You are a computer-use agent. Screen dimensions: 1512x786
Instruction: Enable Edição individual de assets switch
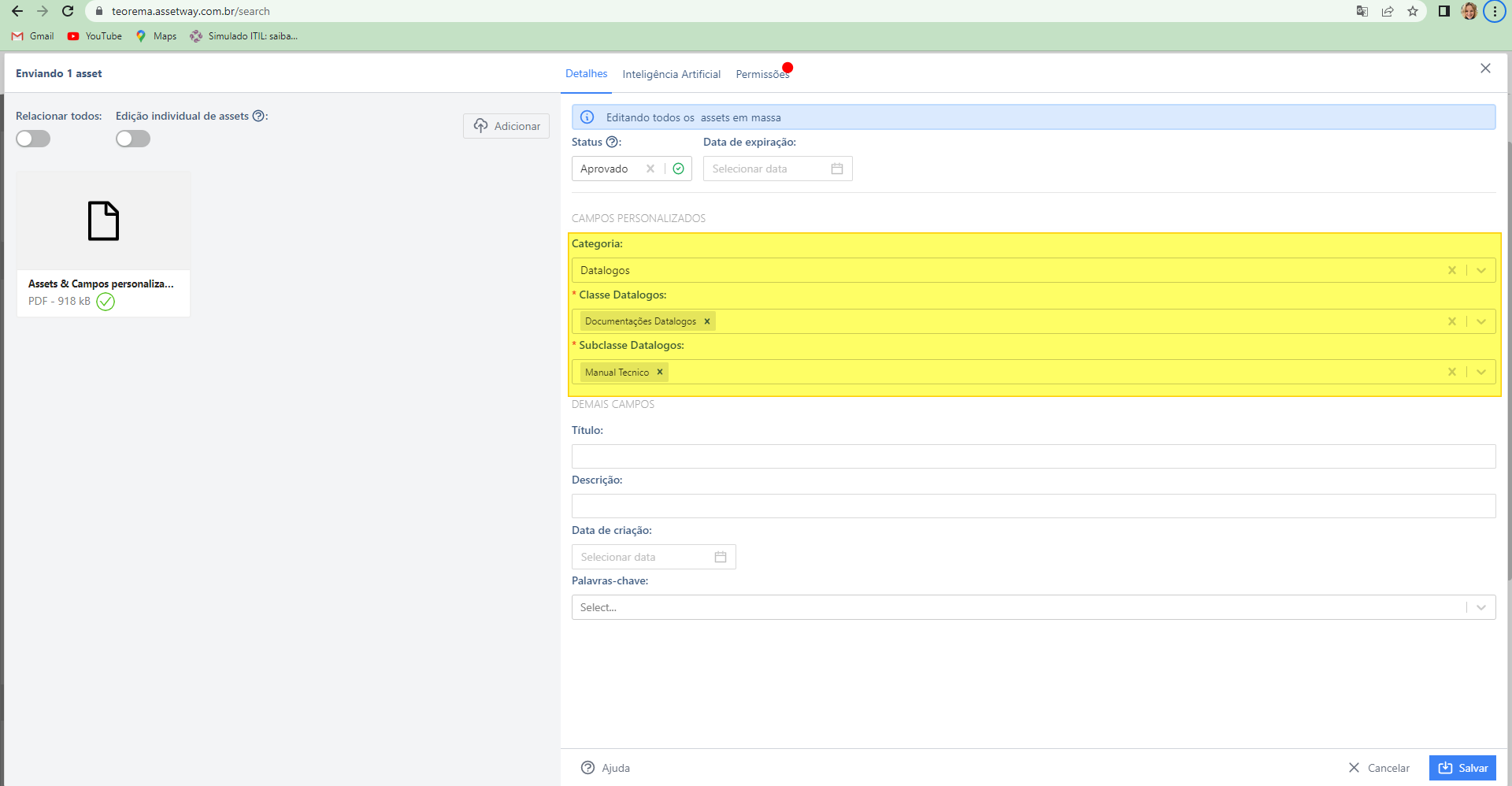(133, 139)
